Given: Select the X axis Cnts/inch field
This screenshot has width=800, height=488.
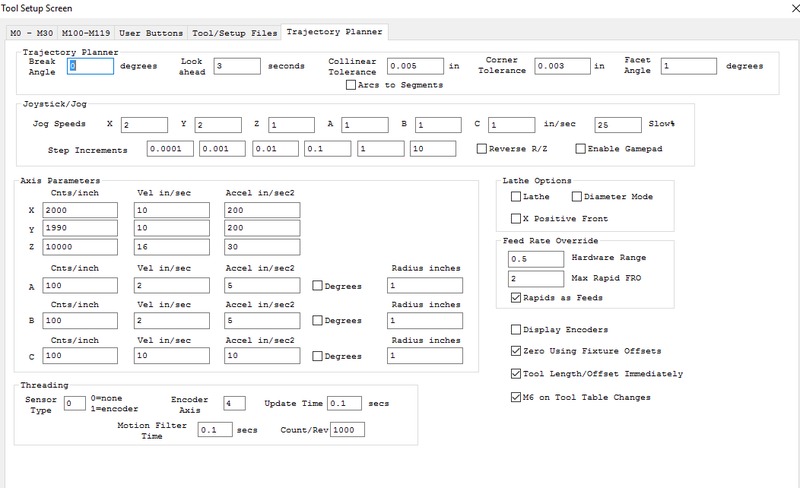Looking at the screenshot, I should (x=81, y=210).
